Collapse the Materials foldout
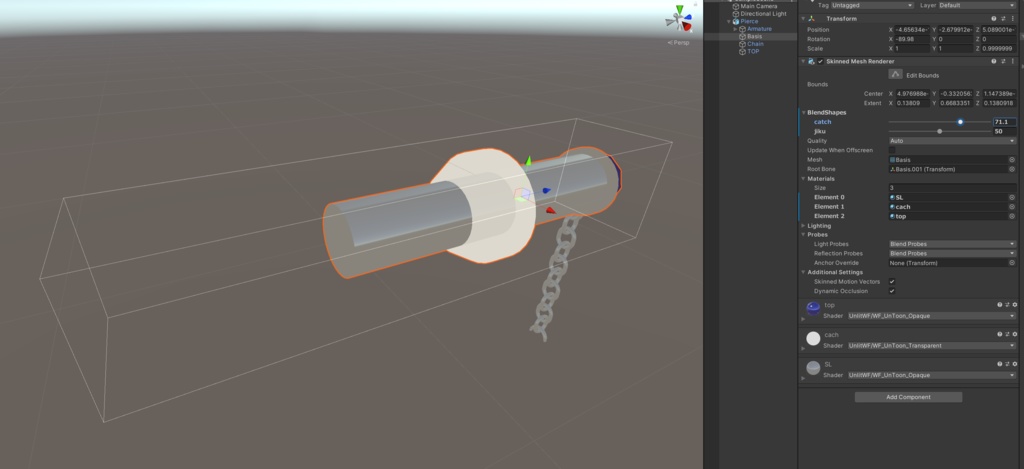 point(804,179)
